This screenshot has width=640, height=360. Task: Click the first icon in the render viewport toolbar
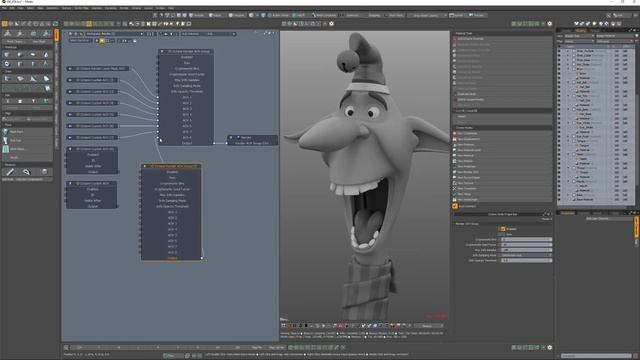(x=283, y=326)
